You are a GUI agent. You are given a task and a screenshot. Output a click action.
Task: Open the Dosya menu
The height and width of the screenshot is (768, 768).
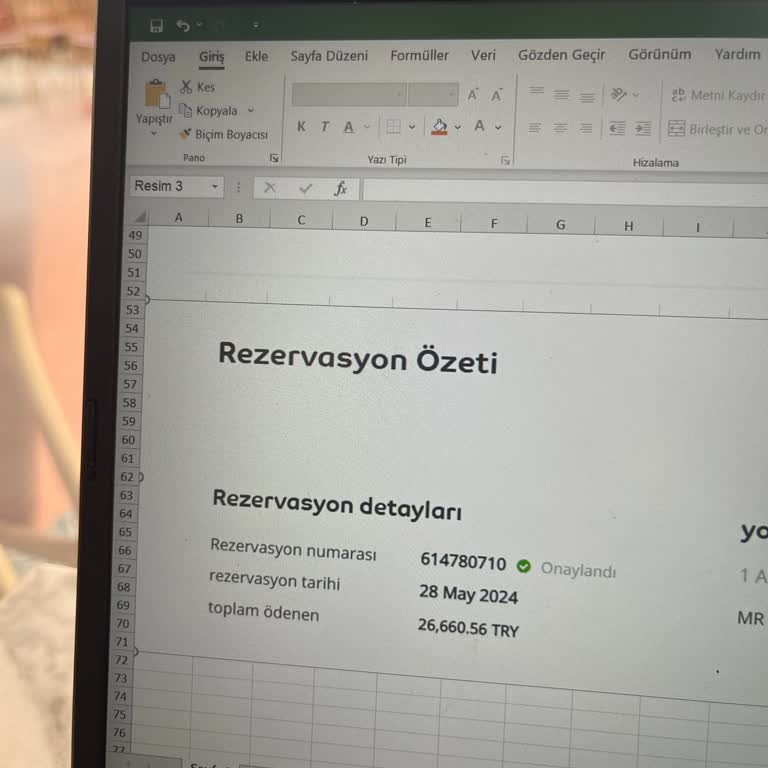click(x=158, y=57)
